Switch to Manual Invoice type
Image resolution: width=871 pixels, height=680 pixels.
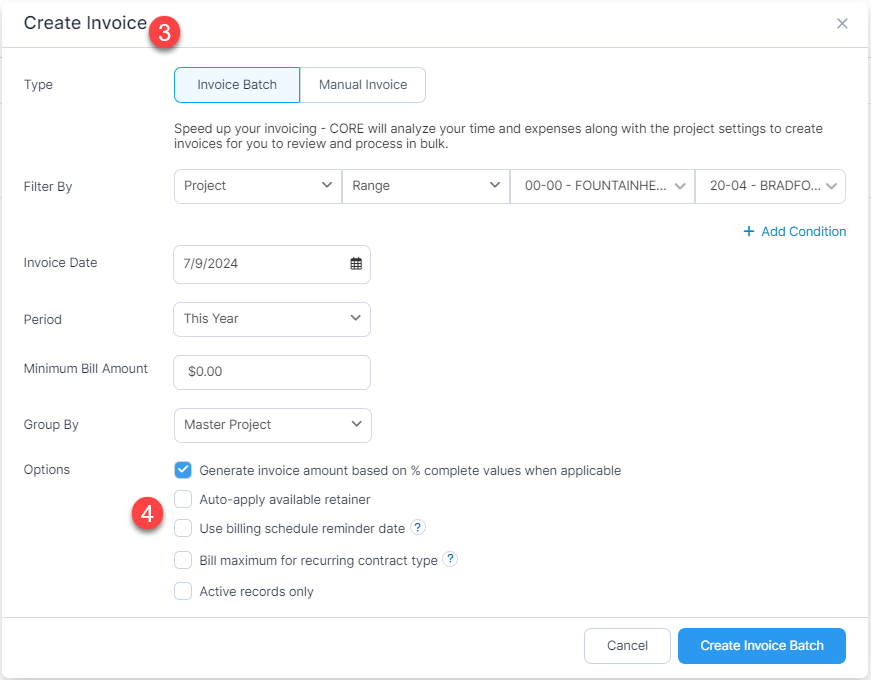pos(363,85)
